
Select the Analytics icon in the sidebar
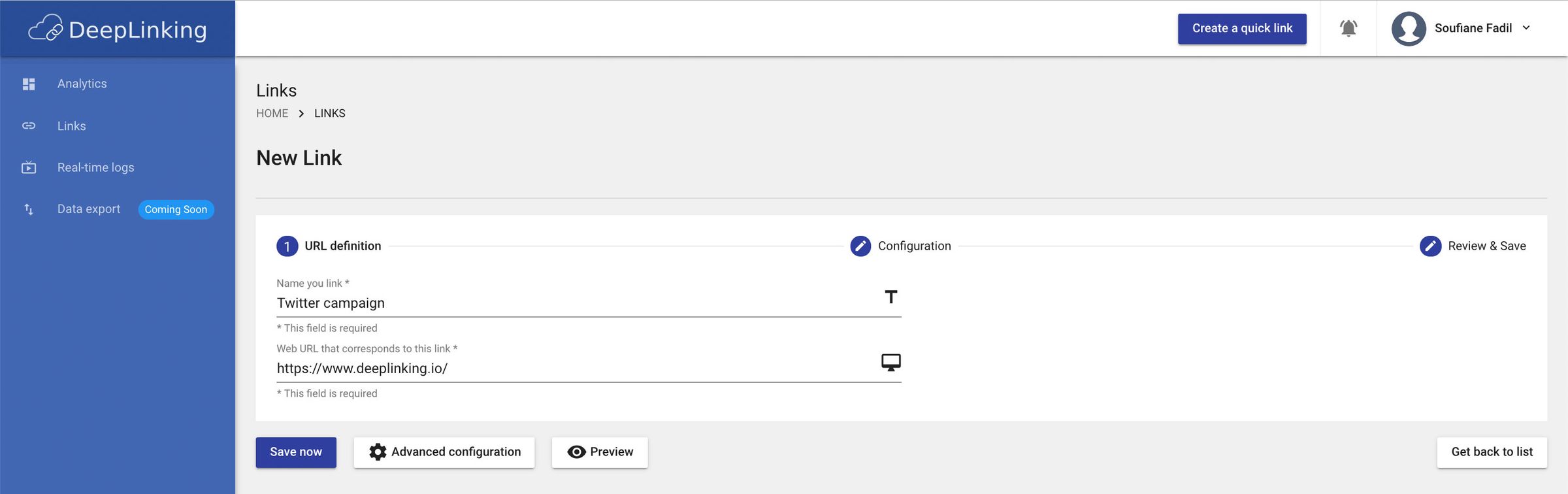(x=29, y=84)
